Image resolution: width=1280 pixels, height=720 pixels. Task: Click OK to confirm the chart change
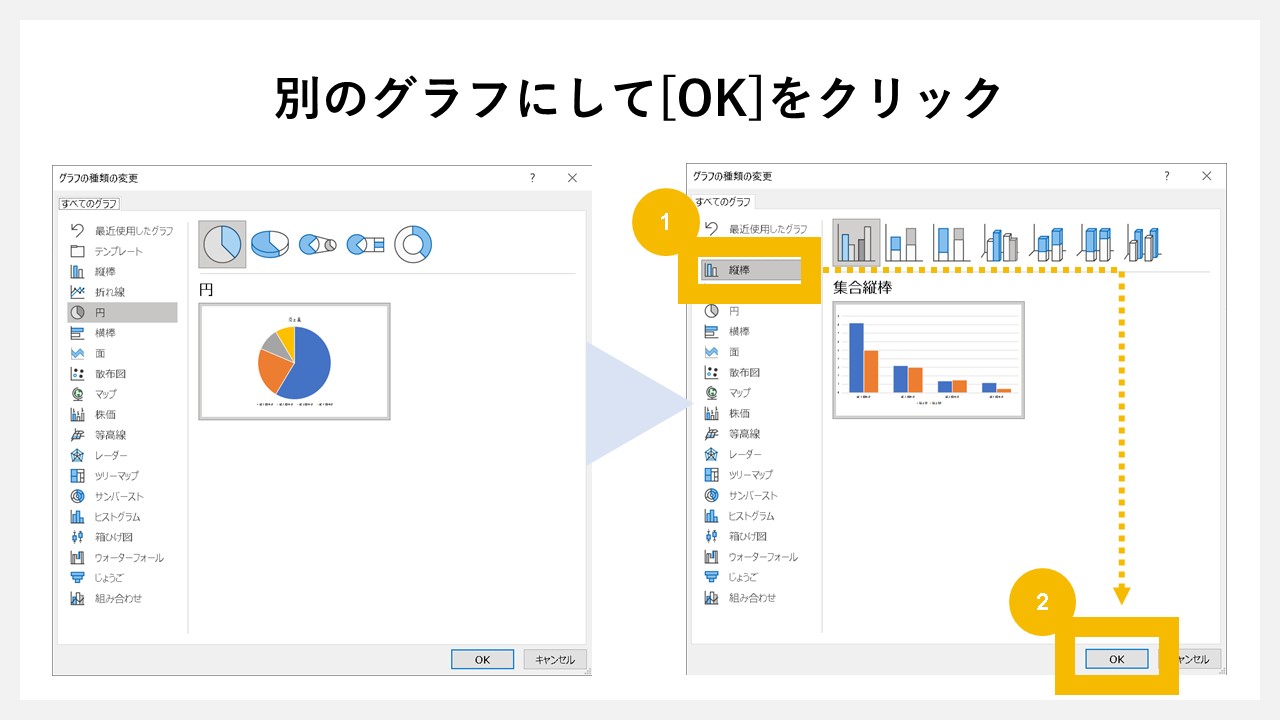(1116, 658)
